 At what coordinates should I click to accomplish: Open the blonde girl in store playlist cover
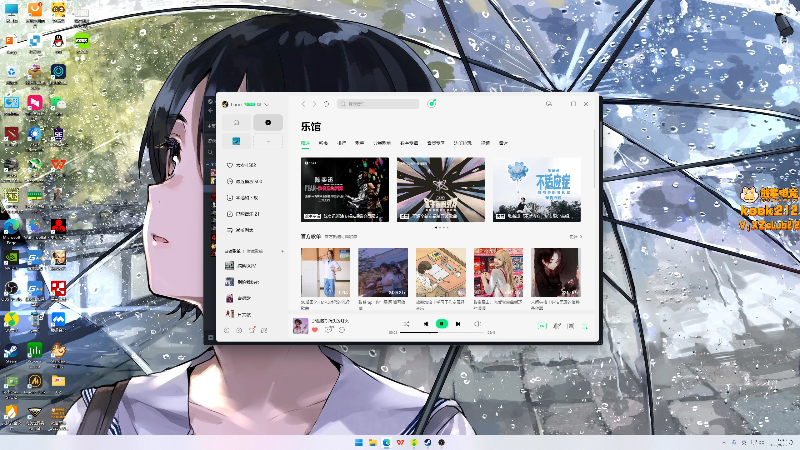[x=498, y=272]
